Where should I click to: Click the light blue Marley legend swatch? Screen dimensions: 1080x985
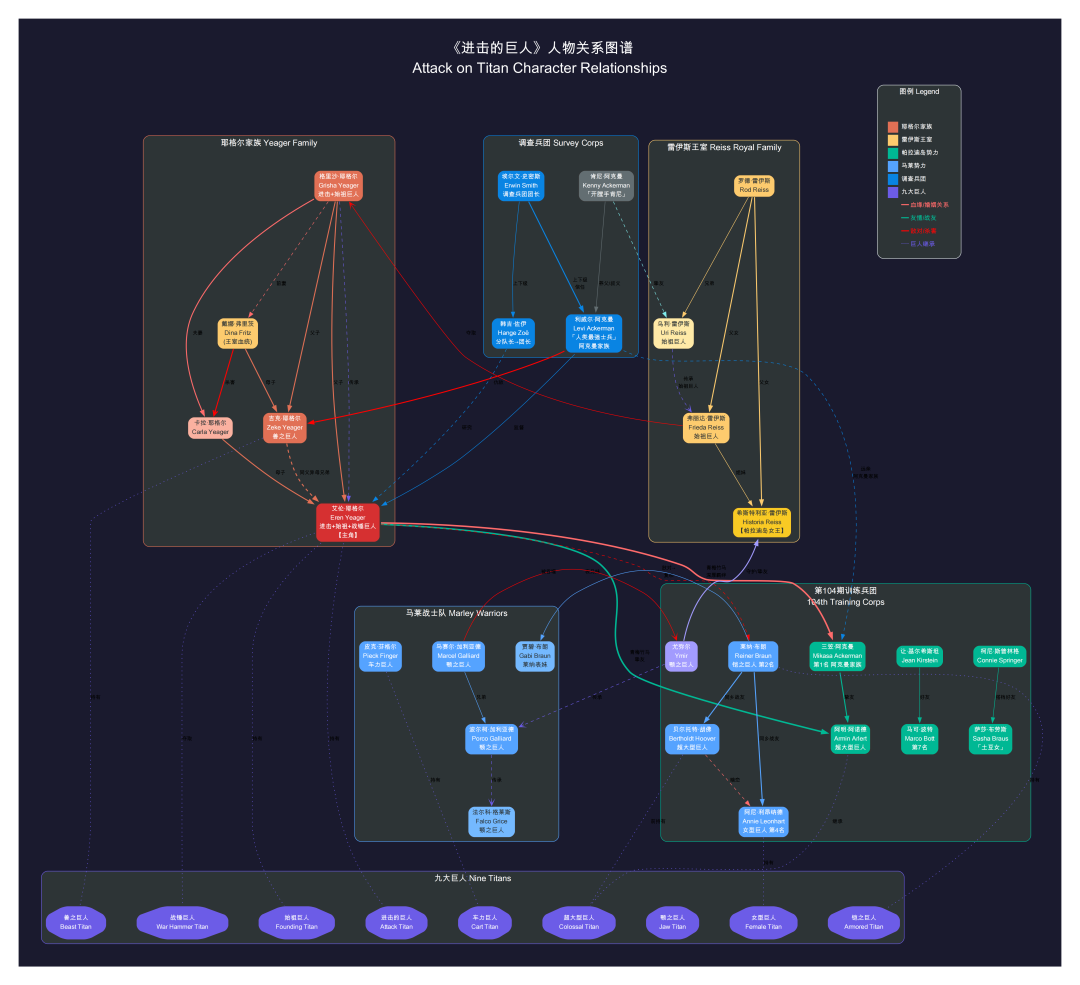893,166
